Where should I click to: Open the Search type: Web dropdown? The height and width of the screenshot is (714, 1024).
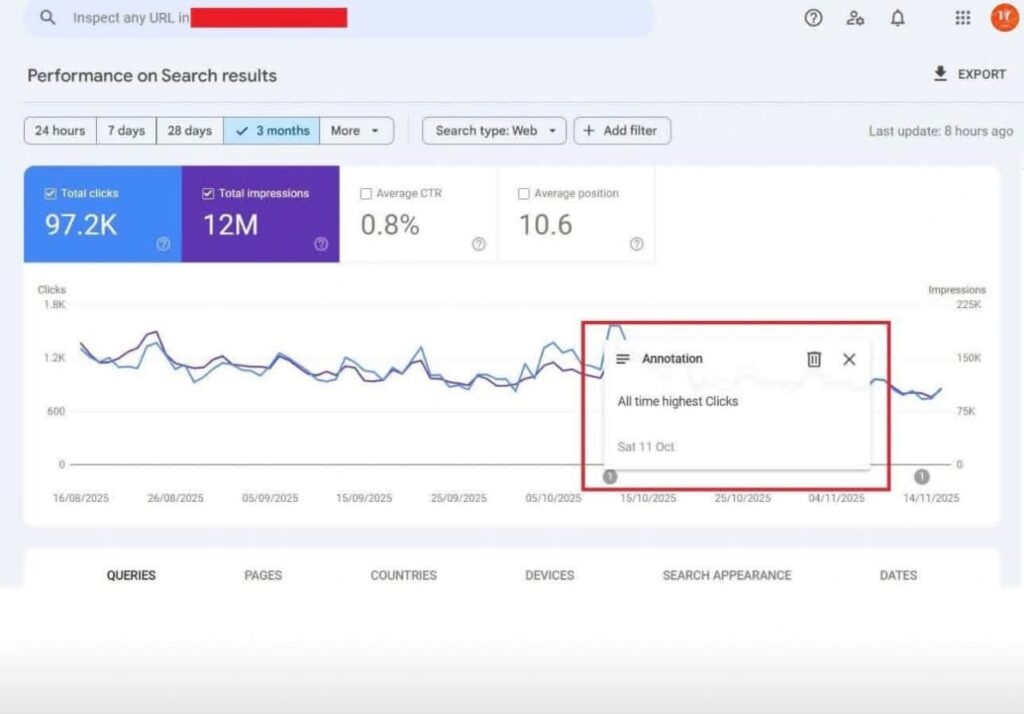click(494, 131)
